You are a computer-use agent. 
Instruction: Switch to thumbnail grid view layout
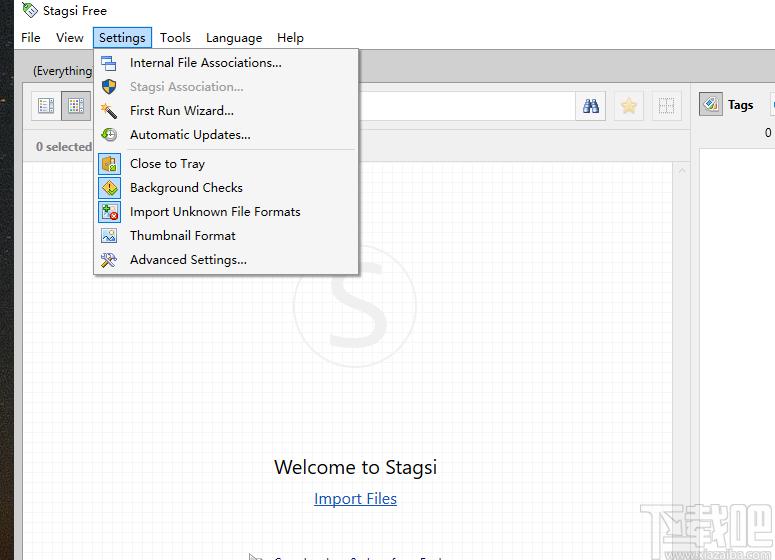pos(76,106)
